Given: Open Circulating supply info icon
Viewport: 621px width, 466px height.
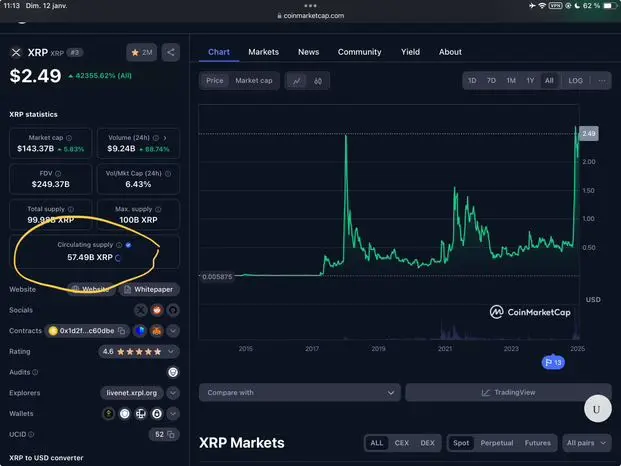Looking at the screenshot, I should tap(119, 245).
